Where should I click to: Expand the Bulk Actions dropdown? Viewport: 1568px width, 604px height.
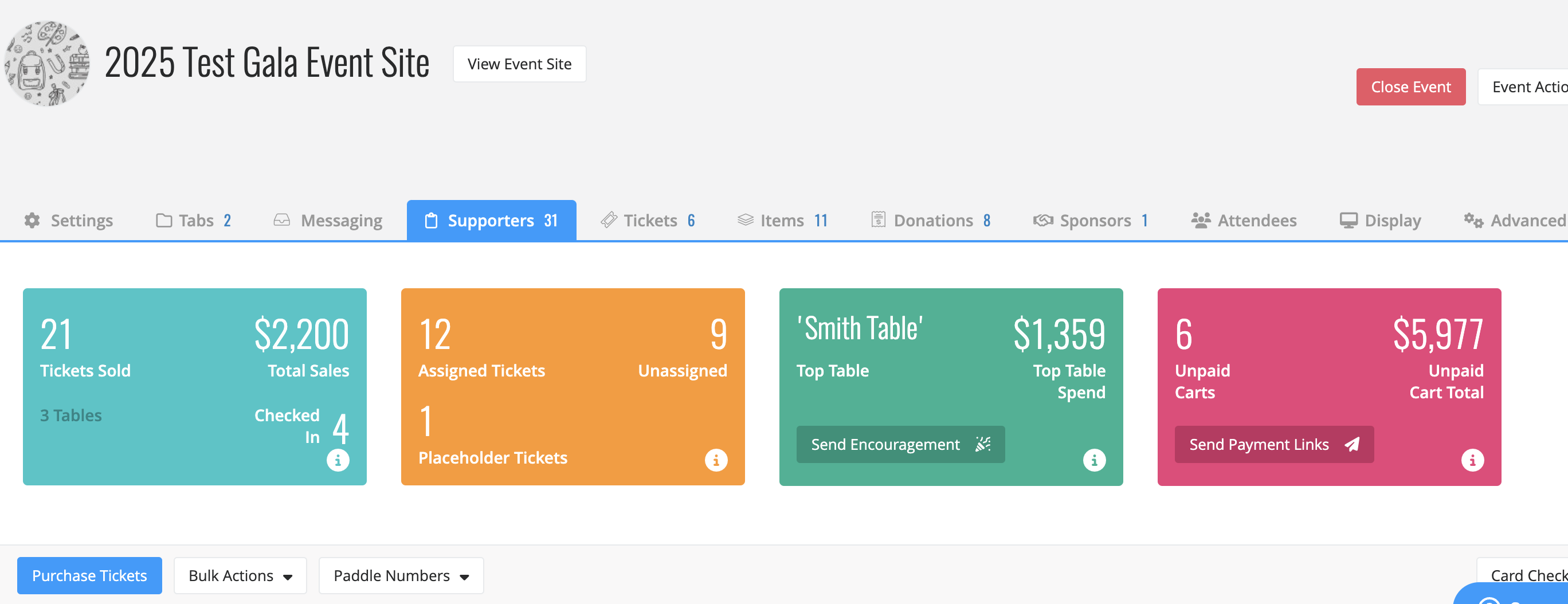tap(240, 575)
